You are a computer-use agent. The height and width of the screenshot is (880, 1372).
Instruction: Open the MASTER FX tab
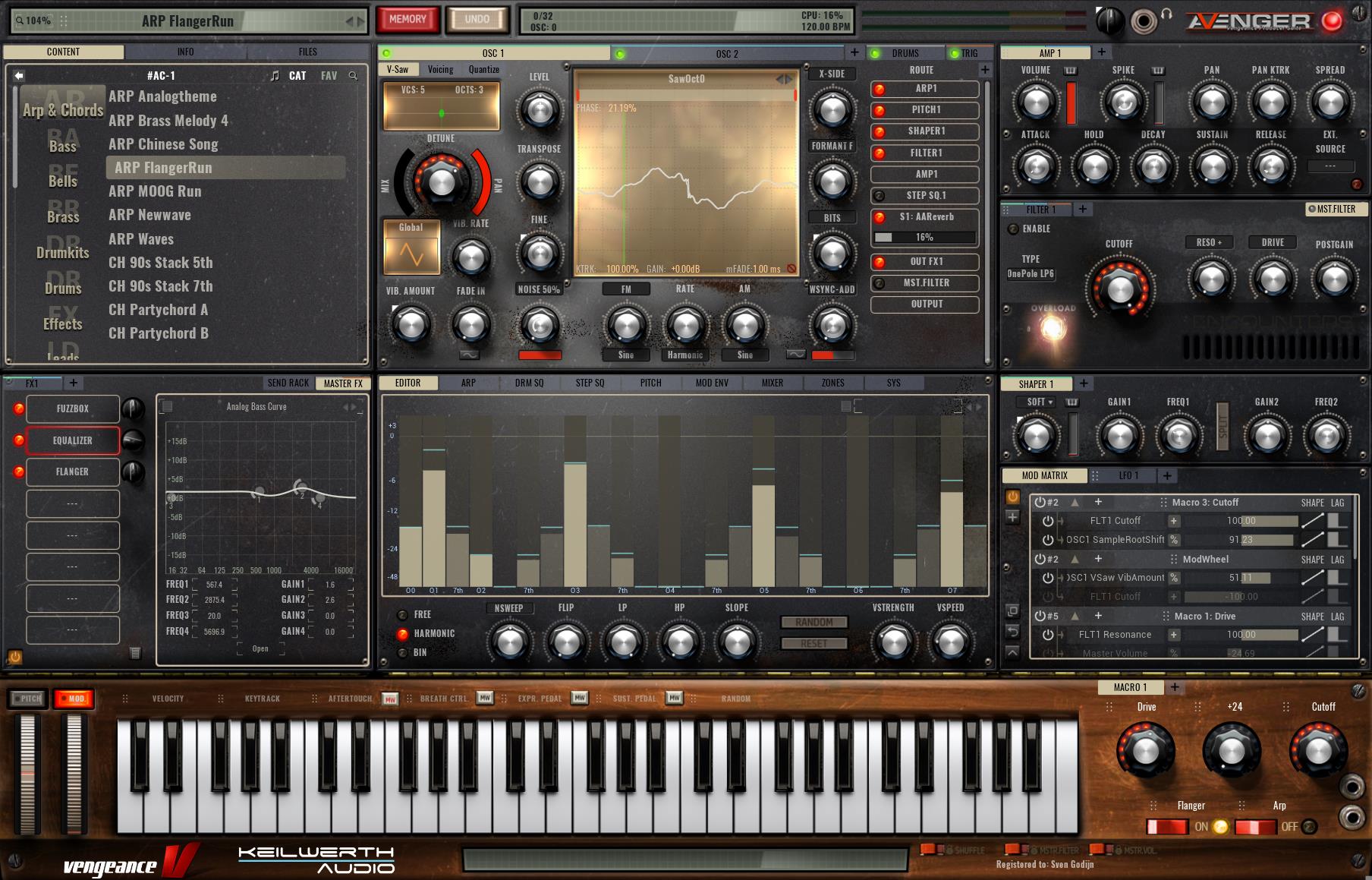343,383
